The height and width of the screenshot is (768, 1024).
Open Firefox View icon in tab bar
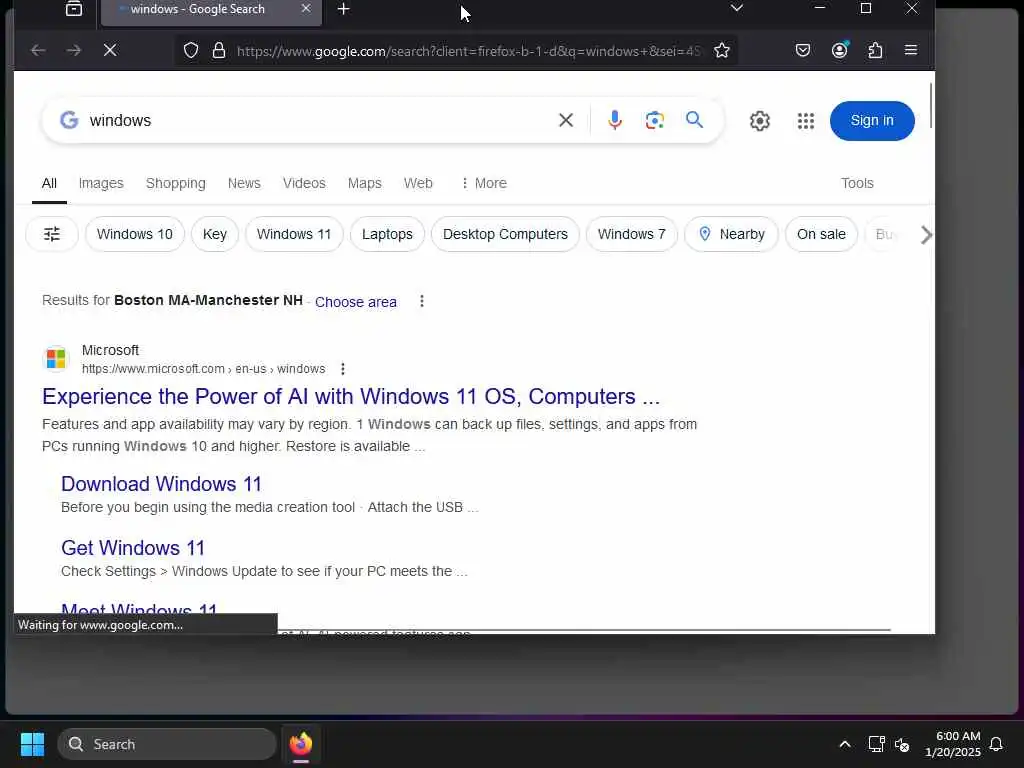(74, 9)
